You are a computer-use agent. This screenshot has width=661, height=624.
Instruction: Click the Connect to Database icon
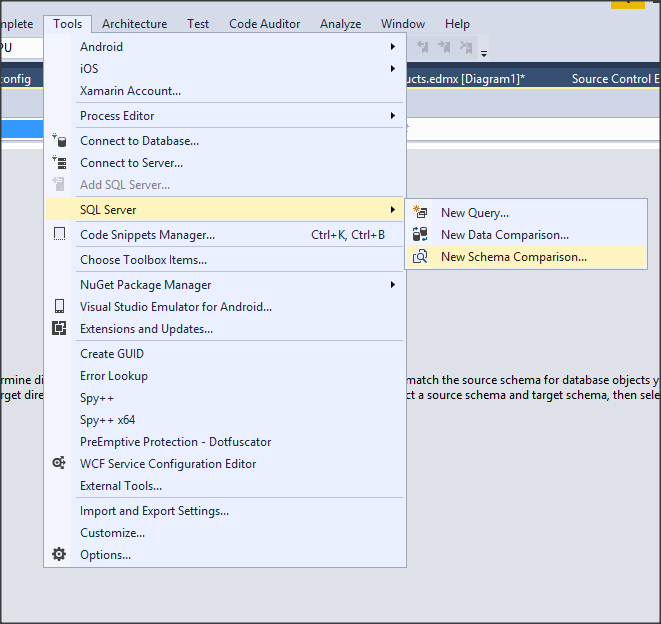(x=59, y=140)
